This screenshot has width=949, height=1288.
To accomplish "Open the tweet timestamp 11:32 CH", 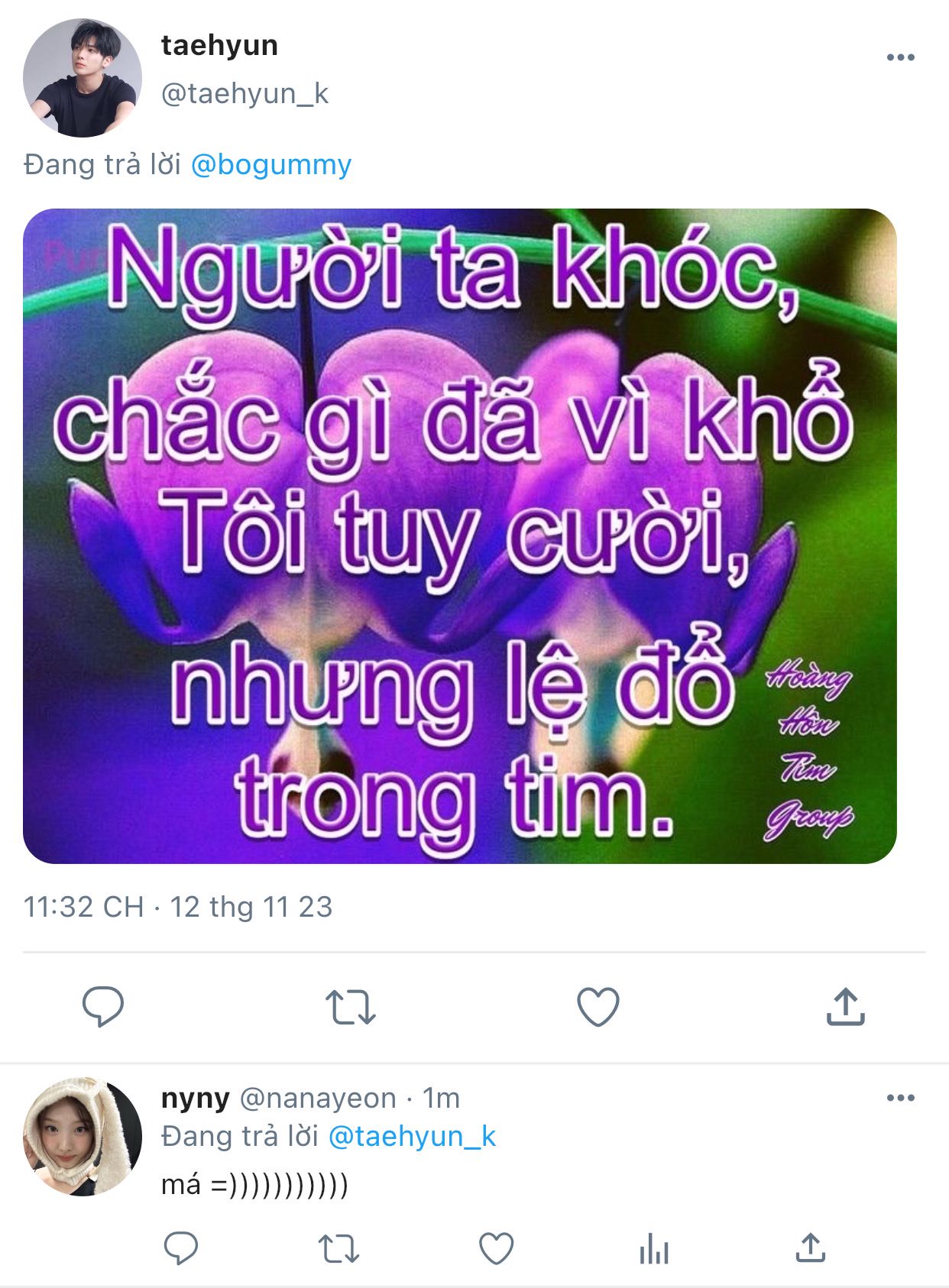I will 83,907.
